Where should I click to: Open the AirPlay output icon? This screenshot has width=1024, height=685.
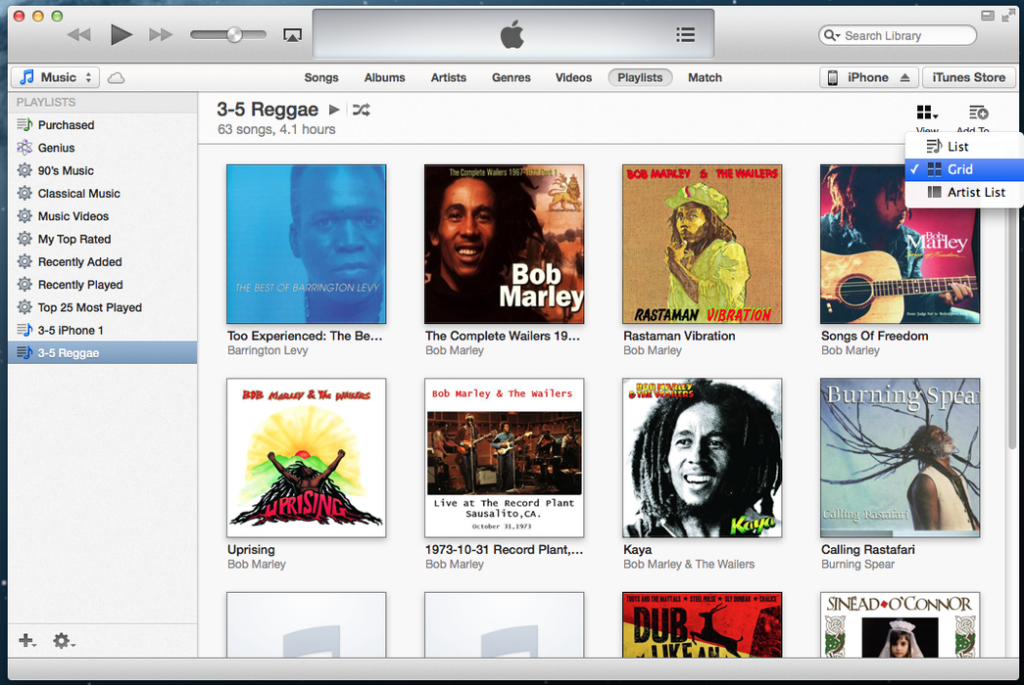(292, 35)
